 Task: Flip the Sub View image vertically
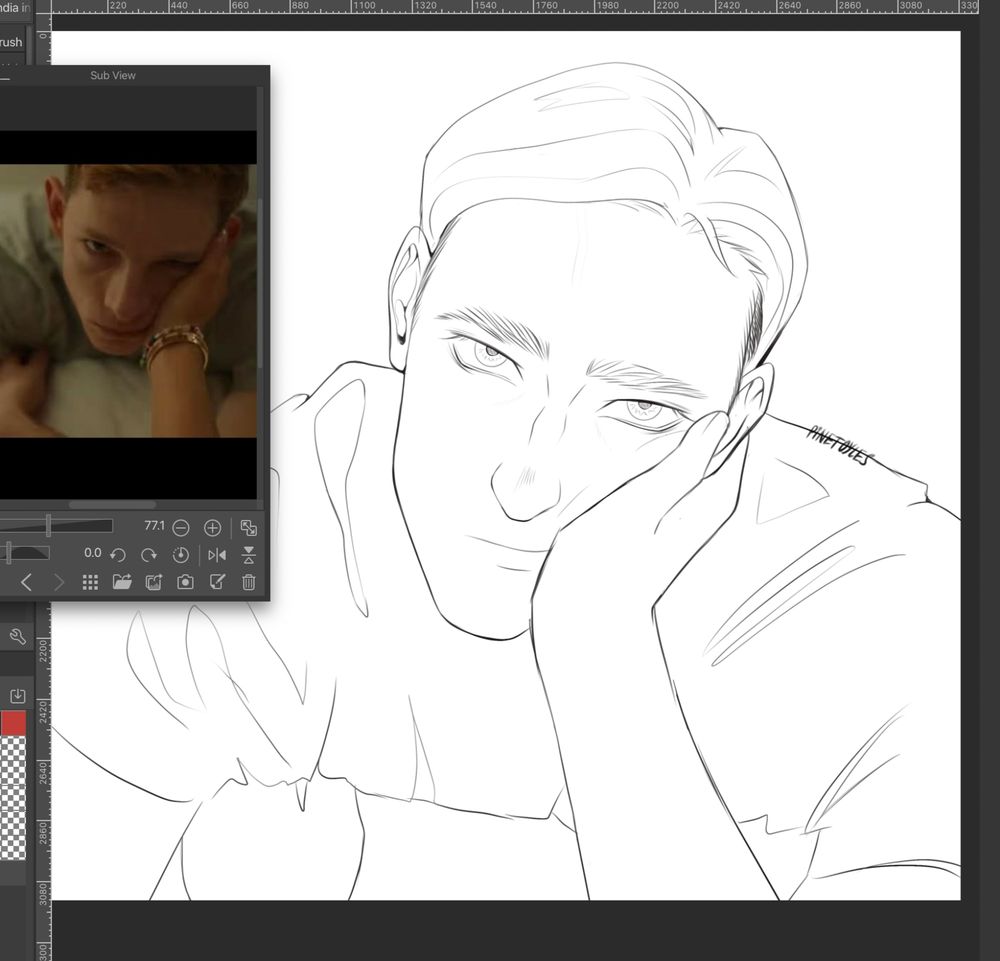click(x=249, y=555)
